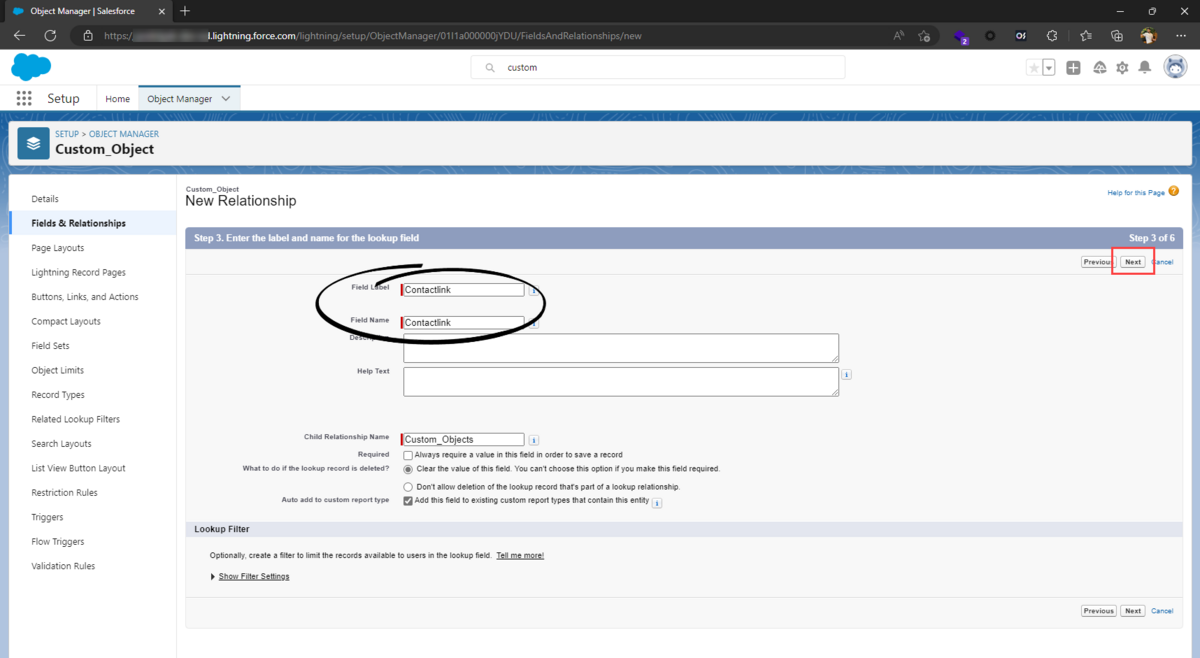Open the favorites list dropdown arrow
Screen dimensions: 1200x658
click(x=1048, y=68)
